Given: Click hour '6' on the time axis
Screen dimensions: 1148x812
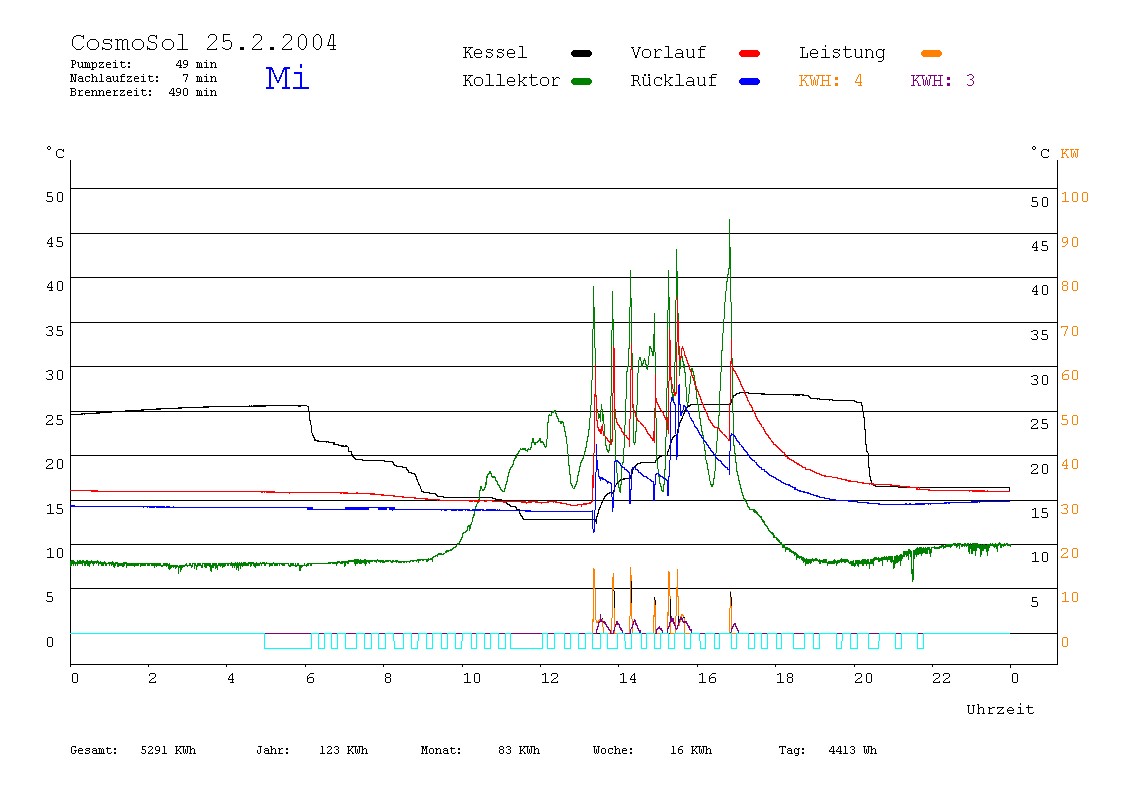Looking at the screenshot, I should pos(310,679).
